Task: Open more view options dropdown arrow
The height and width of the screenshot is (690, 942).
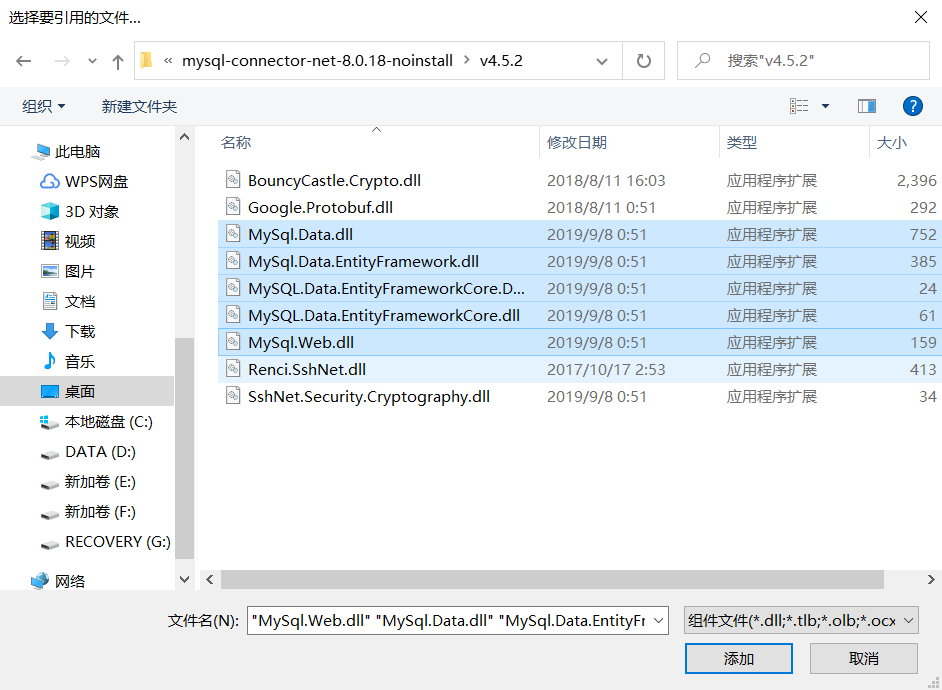Action: pyautogui.click(x=825, y=106)
